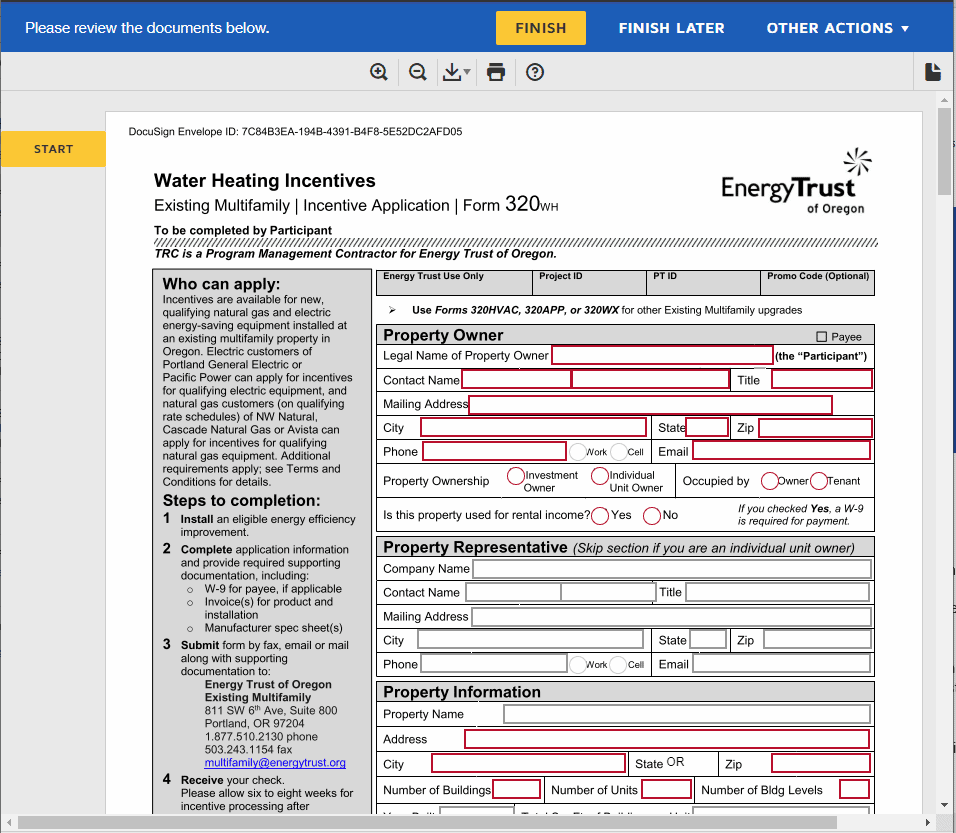Click Property Representative State field
This screenshot has height=833, width=956.
tap(708, 640)
